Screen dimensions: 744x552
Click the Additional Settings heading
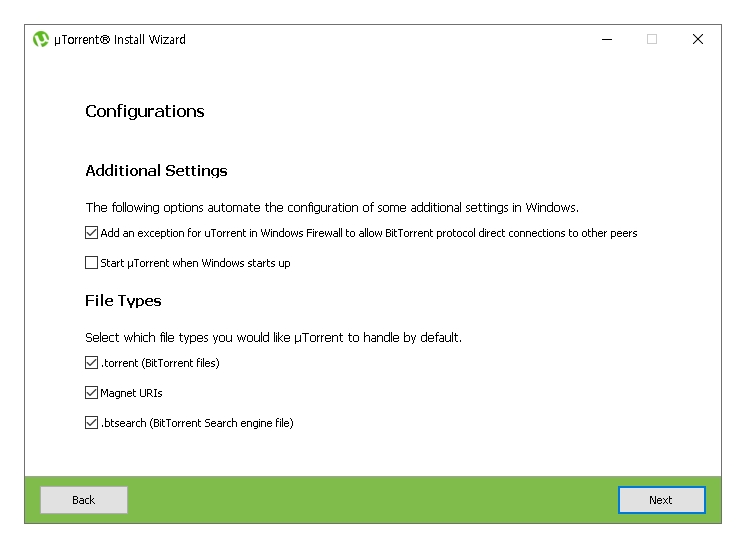pyautogui.click(x=156, y=170)
